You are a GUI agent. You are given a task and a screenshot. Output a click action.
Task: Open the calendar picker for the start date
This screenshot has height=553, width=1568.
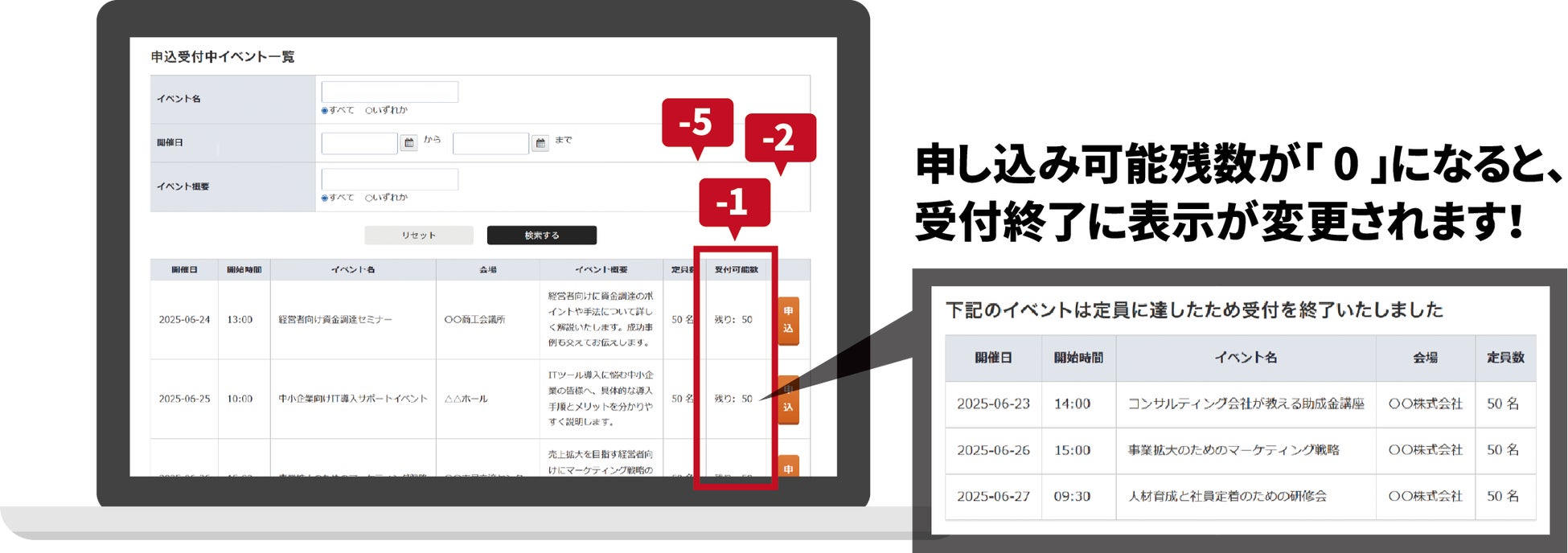pos(409,143)
